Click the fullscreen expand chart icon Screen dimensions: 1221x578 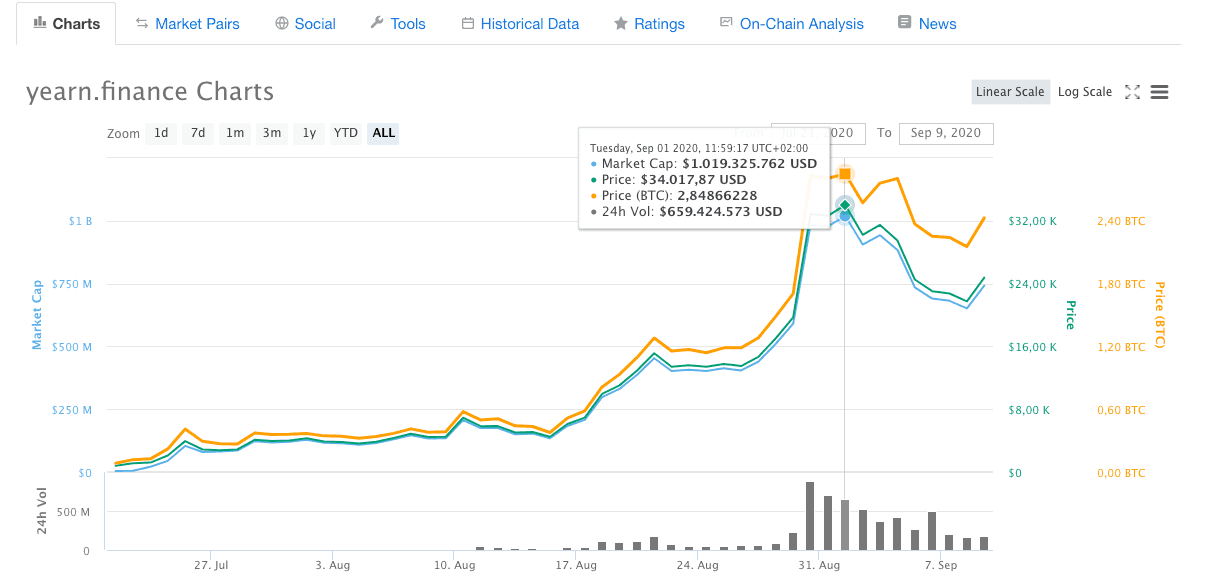tap(1132, 92)
